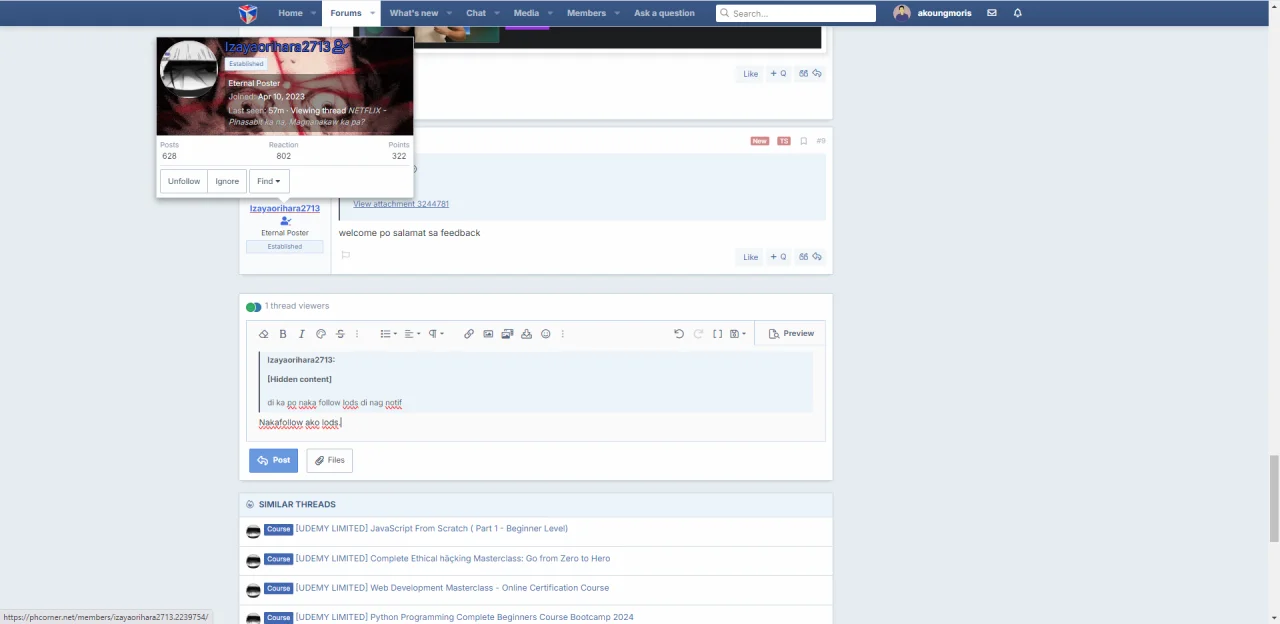Insert a link with the chain icon
The width and height of the screenshot is (1280, 624).
pyautogui.click(x=469, y=334)
